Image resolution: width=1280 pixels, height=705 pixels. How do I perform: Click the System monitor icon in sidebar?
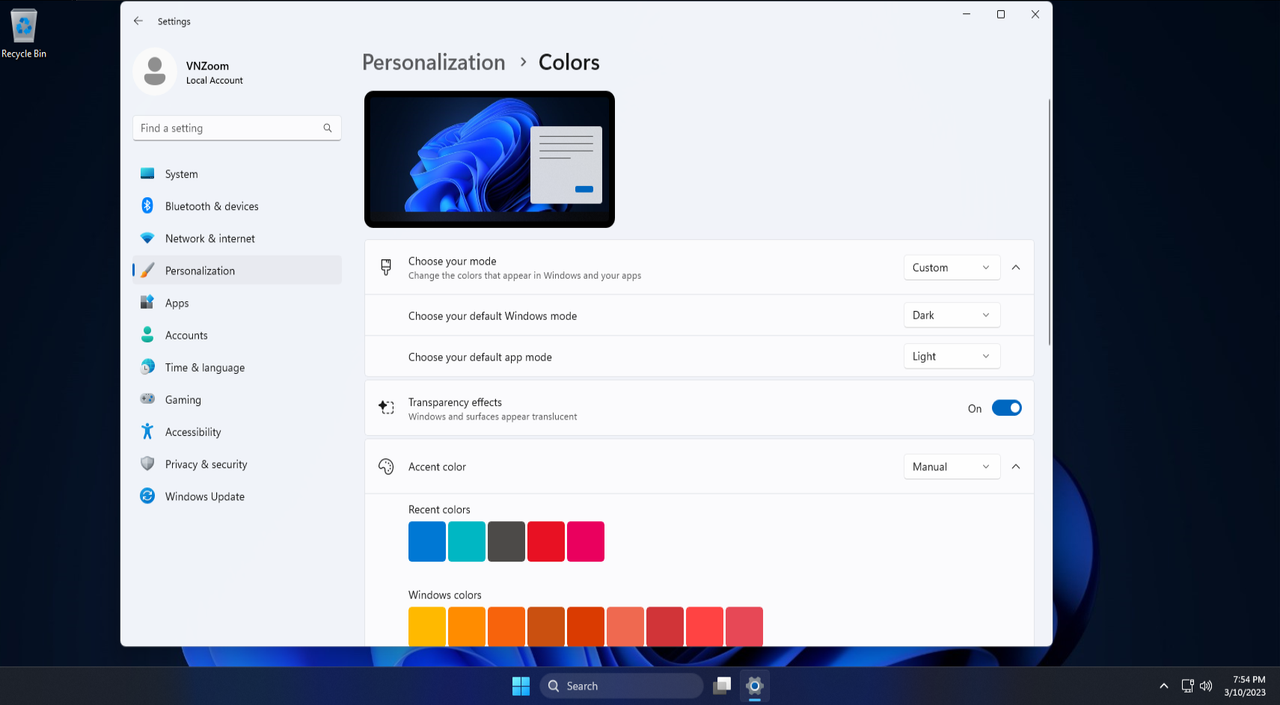point(147,174)
